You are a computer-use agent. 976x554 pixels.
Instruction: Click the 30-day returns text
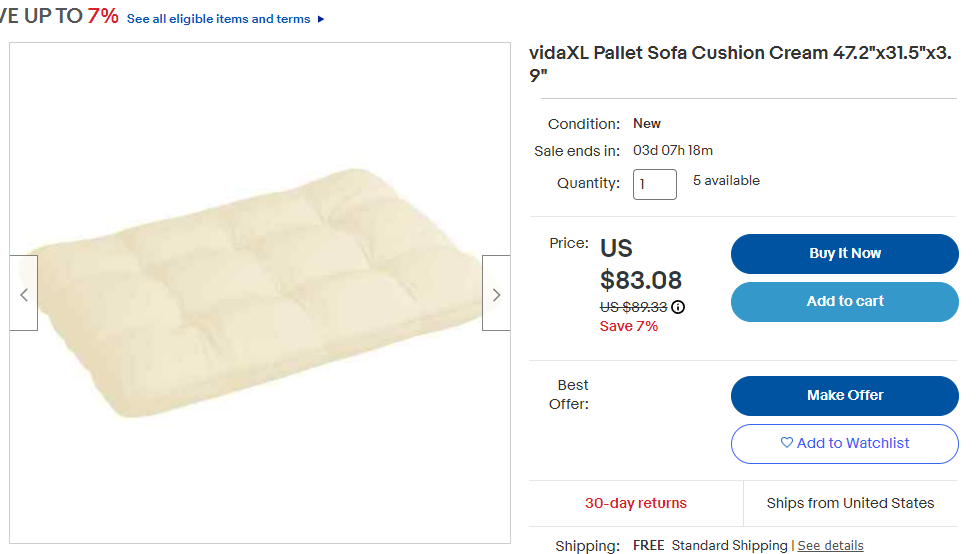[x=636, y=503]
